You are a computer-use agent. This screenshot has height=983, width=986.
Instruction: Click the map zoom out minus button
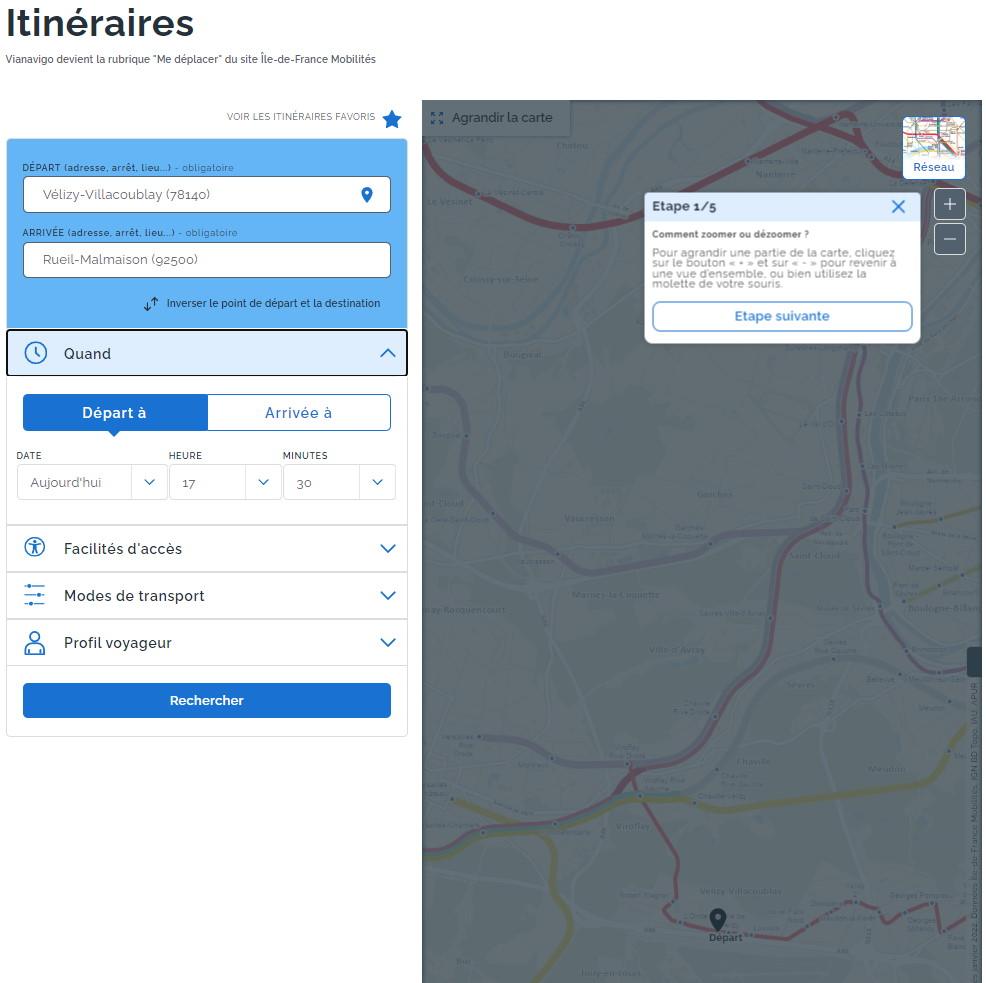[x=949, y=239]
